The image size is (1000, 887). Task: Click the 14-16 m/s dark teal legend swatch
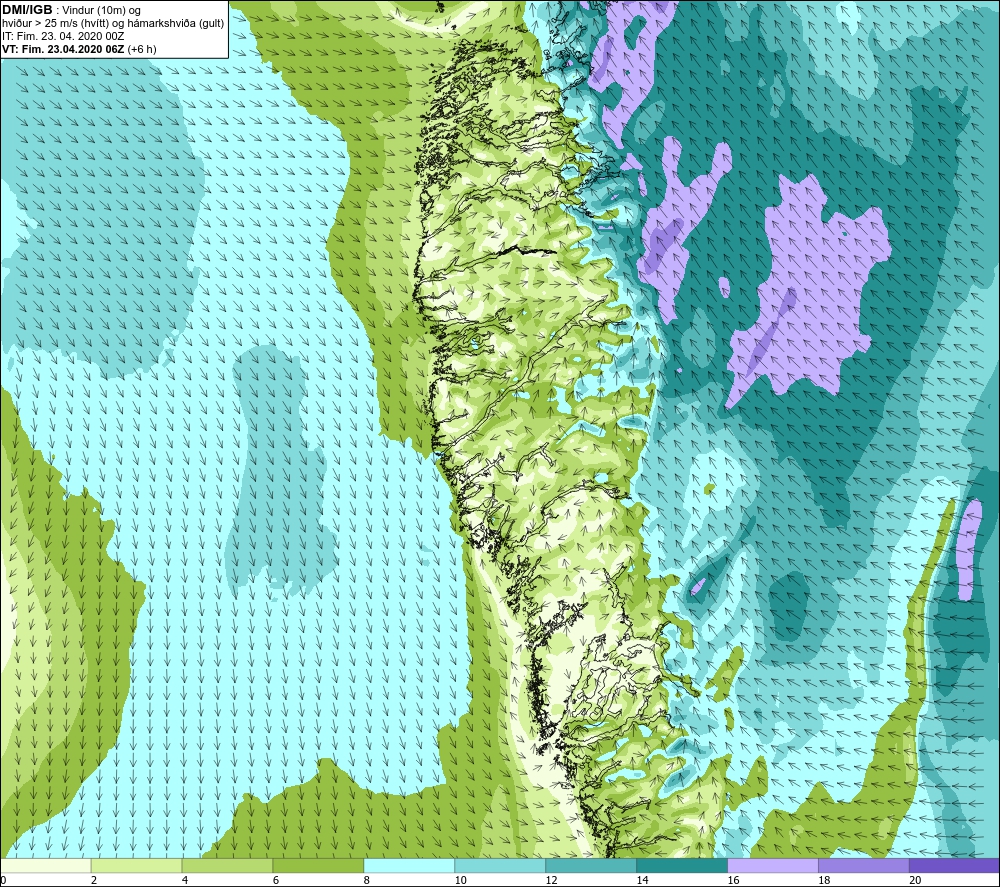coord(682,866)
